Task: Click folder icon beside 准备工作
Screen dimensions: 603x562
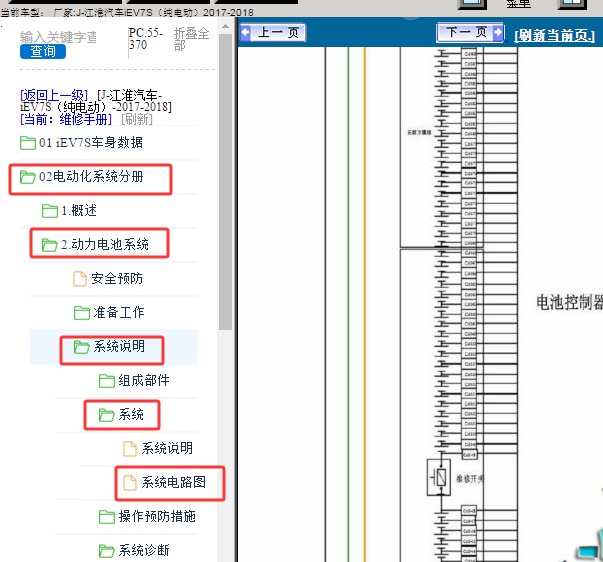Action: pyautogui.click(x=82, y=312)
